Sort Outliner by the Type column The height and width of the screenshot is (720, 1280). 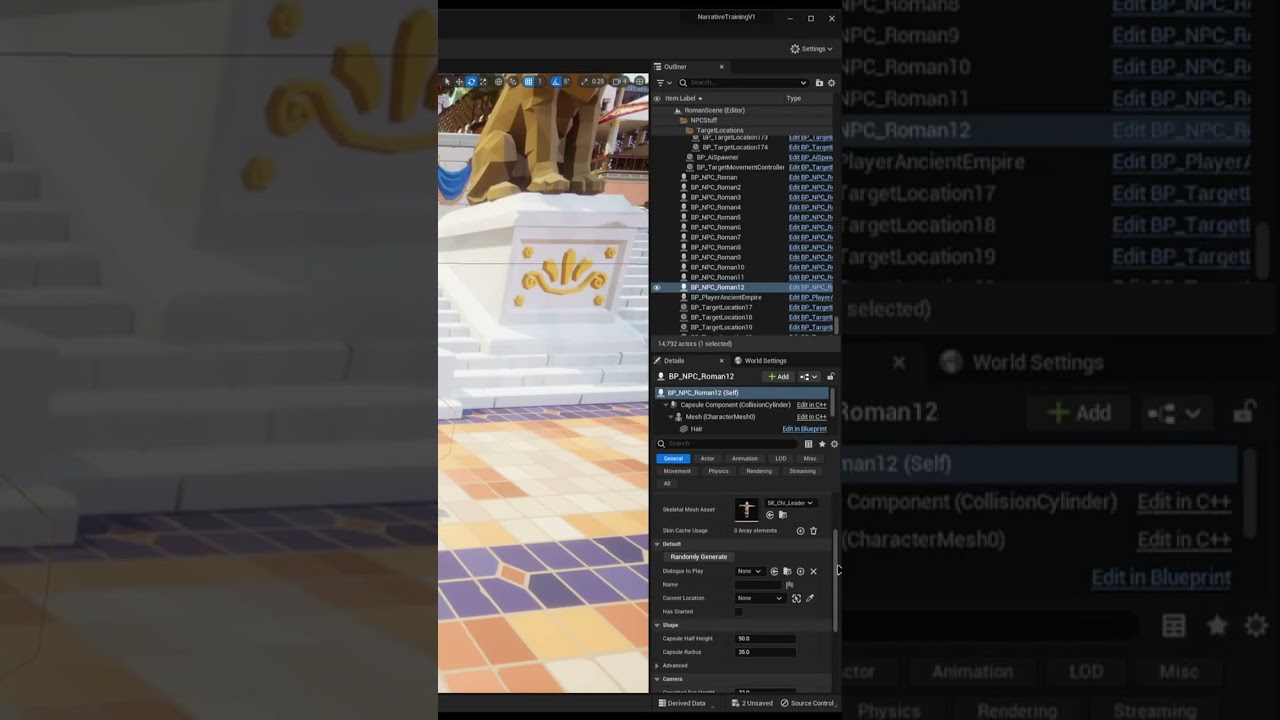[x=793, y=98]
